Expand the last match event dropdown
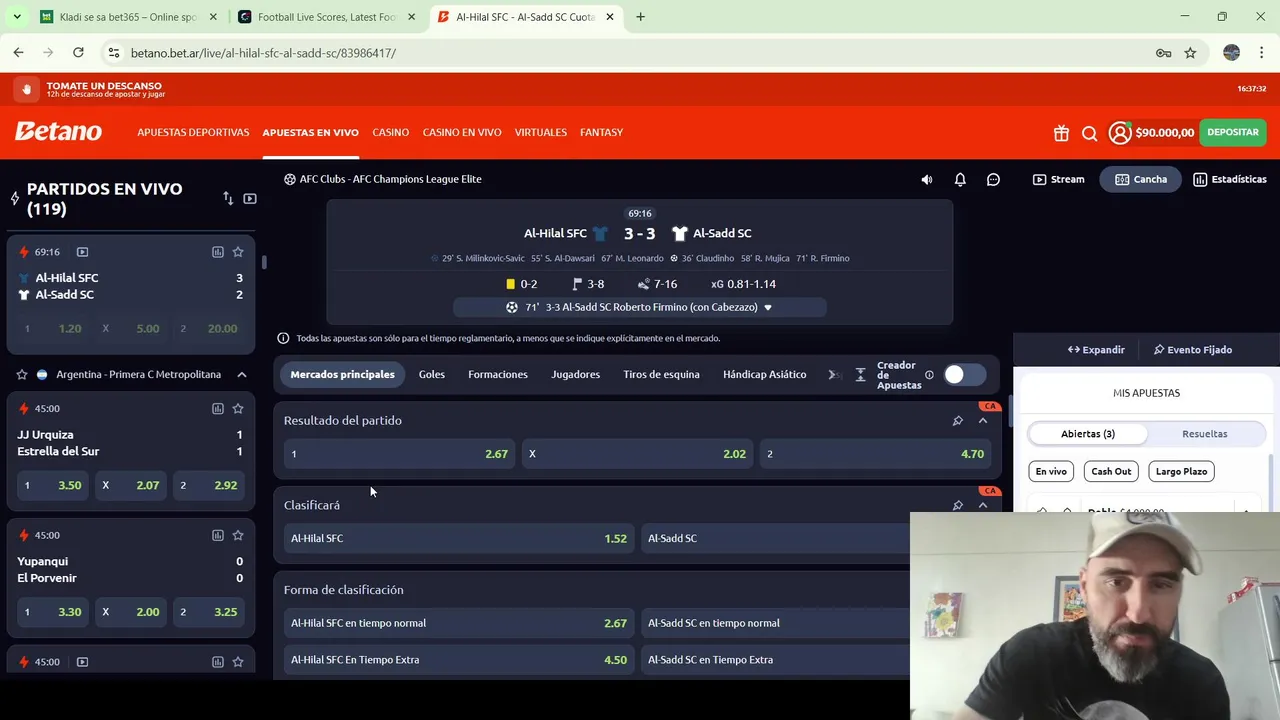 [x=768, y=308]
